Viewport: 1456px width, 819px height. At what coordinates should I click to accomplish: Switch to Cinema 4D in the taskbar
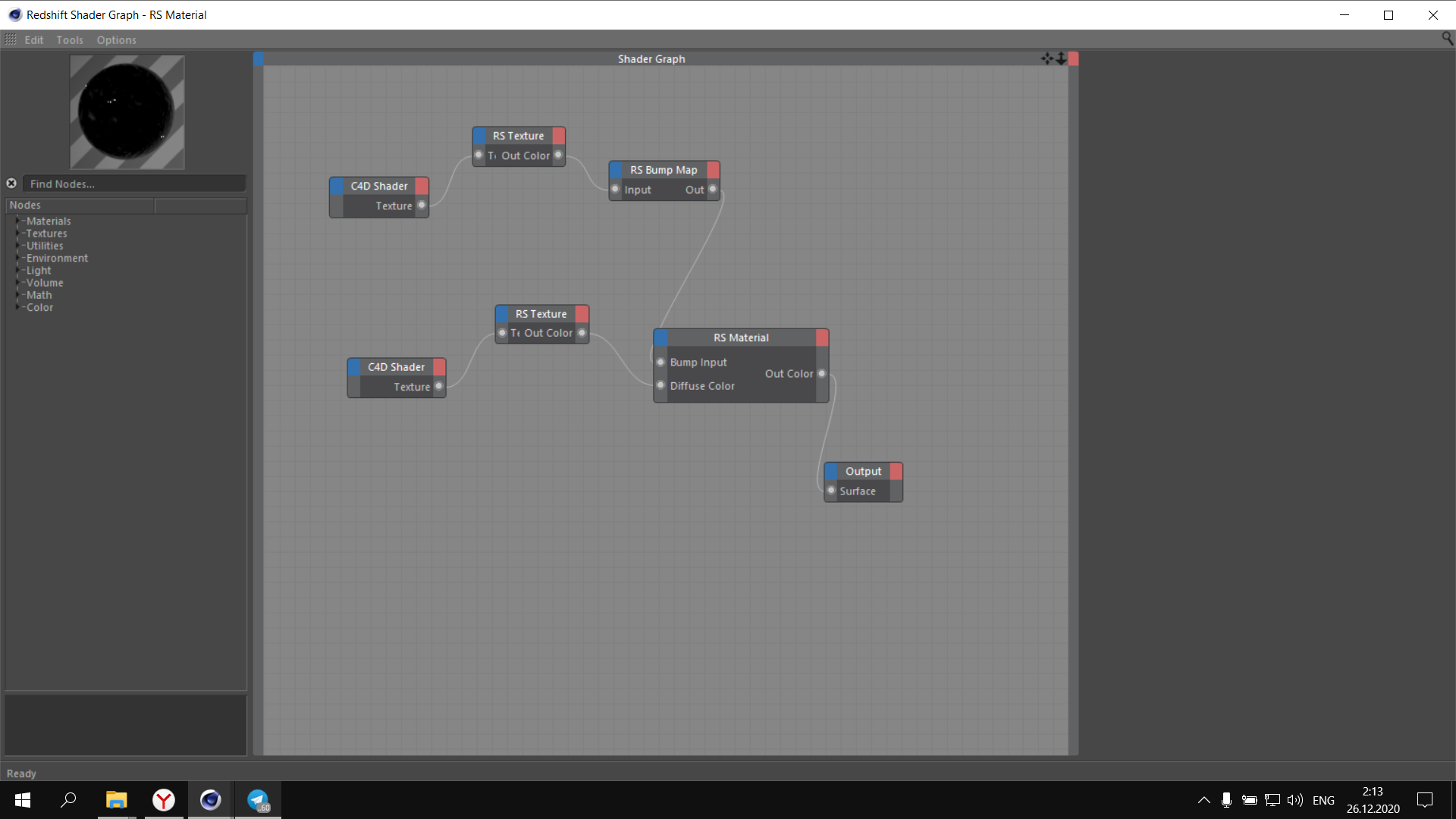pos(211,800)
